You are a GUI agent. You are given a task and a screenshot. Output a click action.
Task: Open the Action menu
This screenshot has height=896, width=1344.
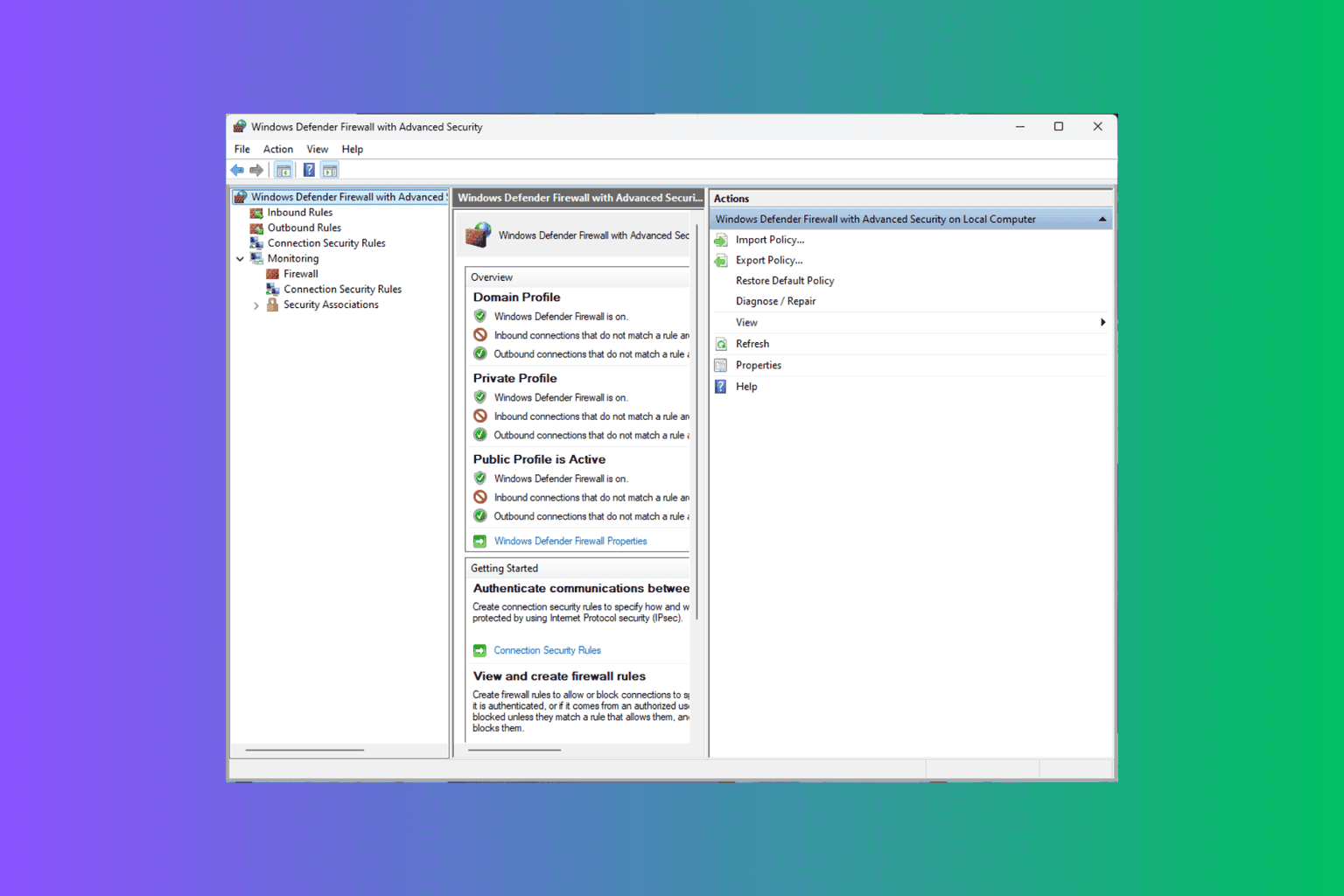(x=278, y=149)
